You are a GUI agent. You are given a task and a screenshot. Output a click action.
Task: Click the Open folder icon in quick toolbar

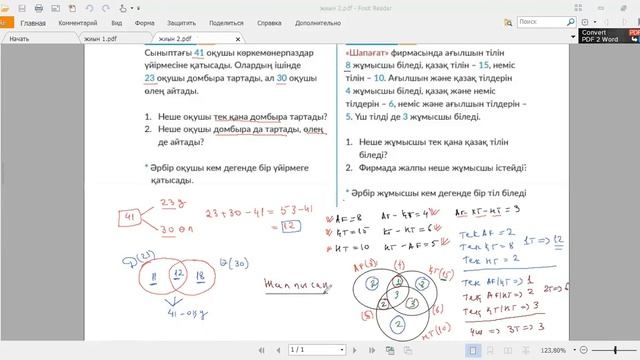(4, 8)
